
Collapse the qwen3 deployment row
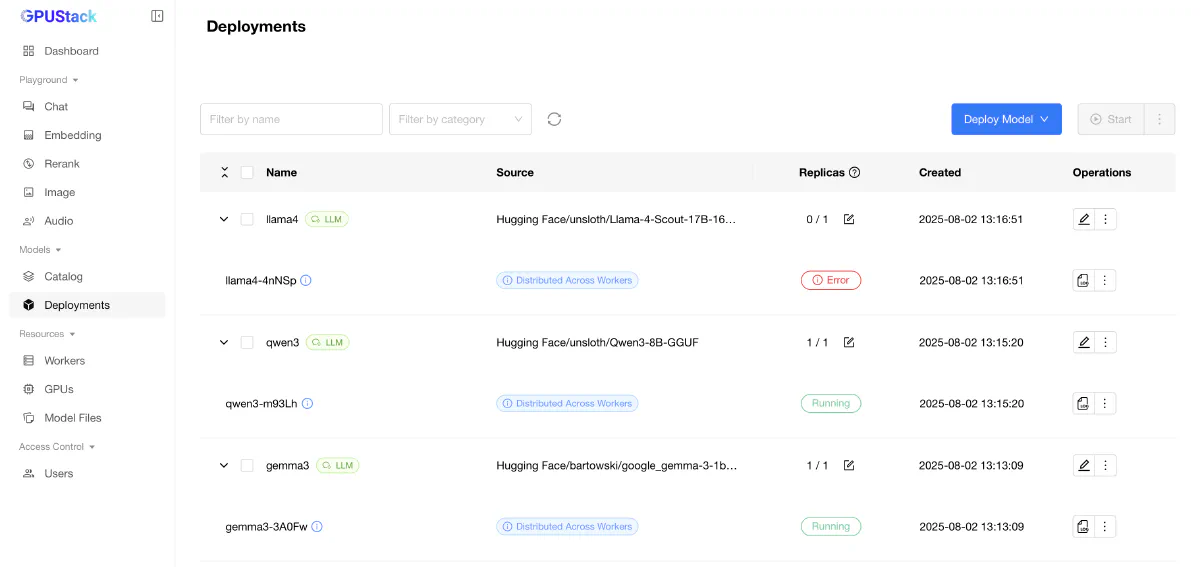[x=224, y=342]
